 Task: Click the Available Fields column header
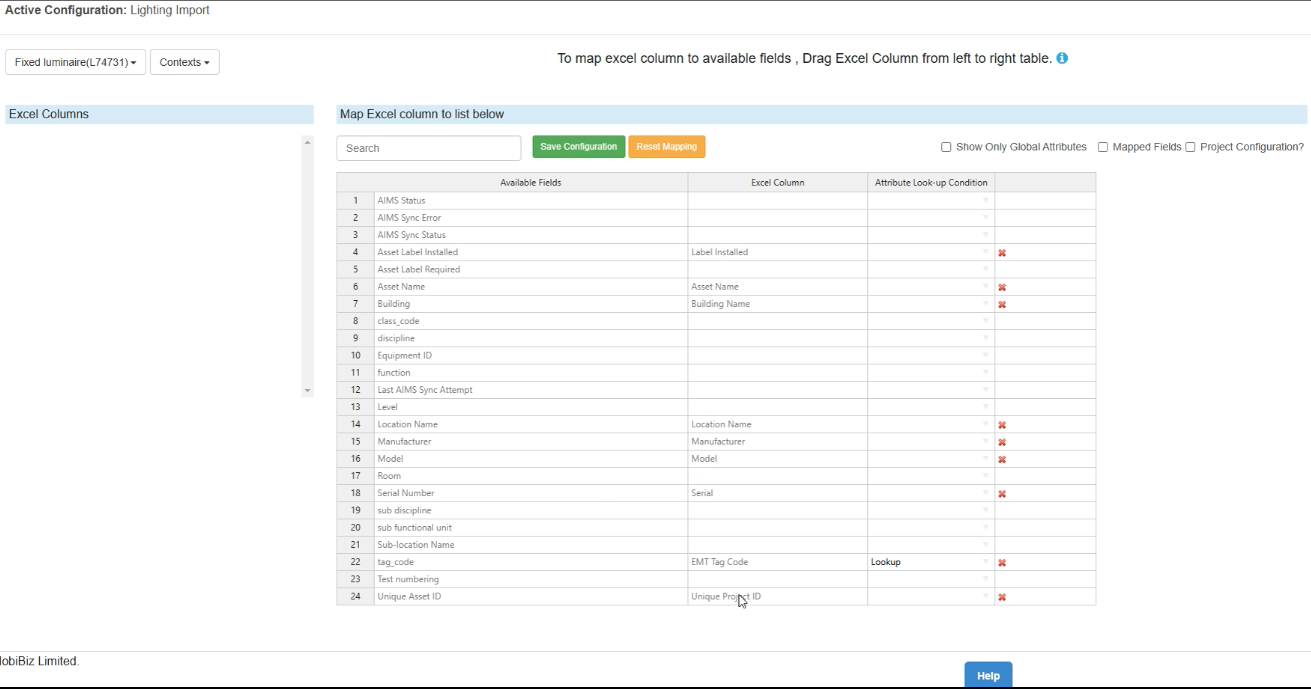click(x=530, y=183)
